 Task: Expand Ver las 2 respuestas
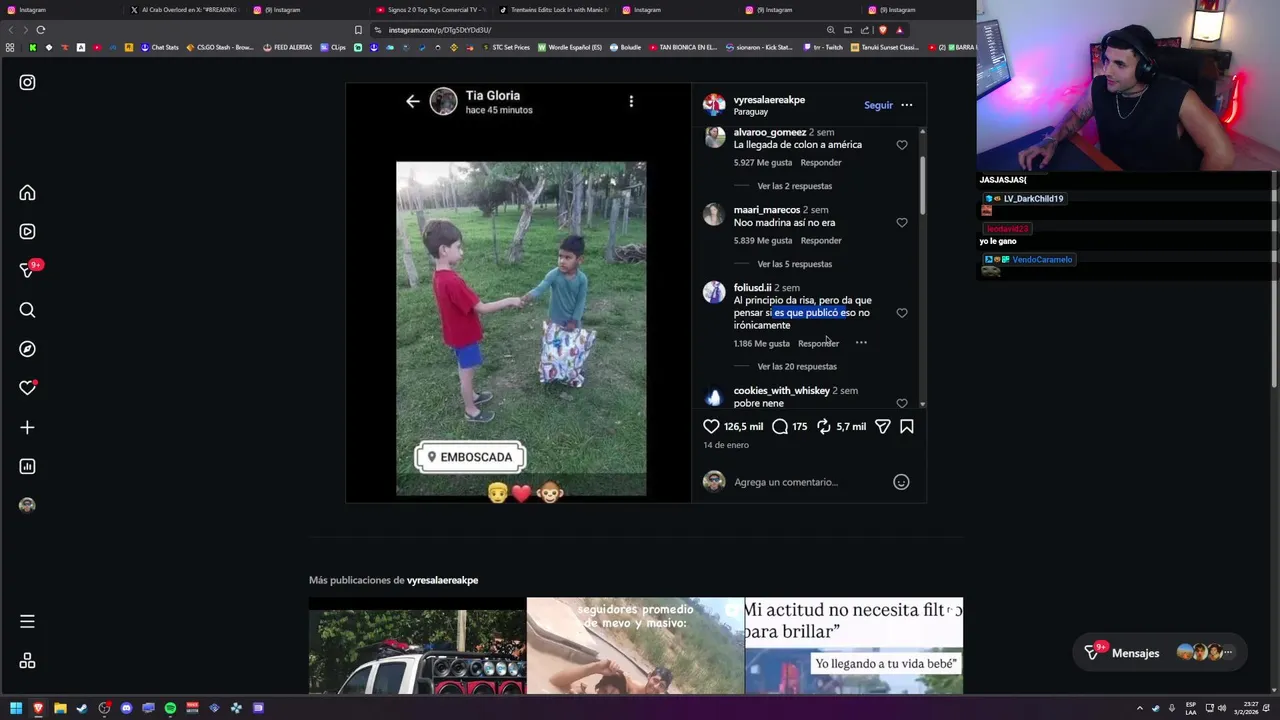794,186
